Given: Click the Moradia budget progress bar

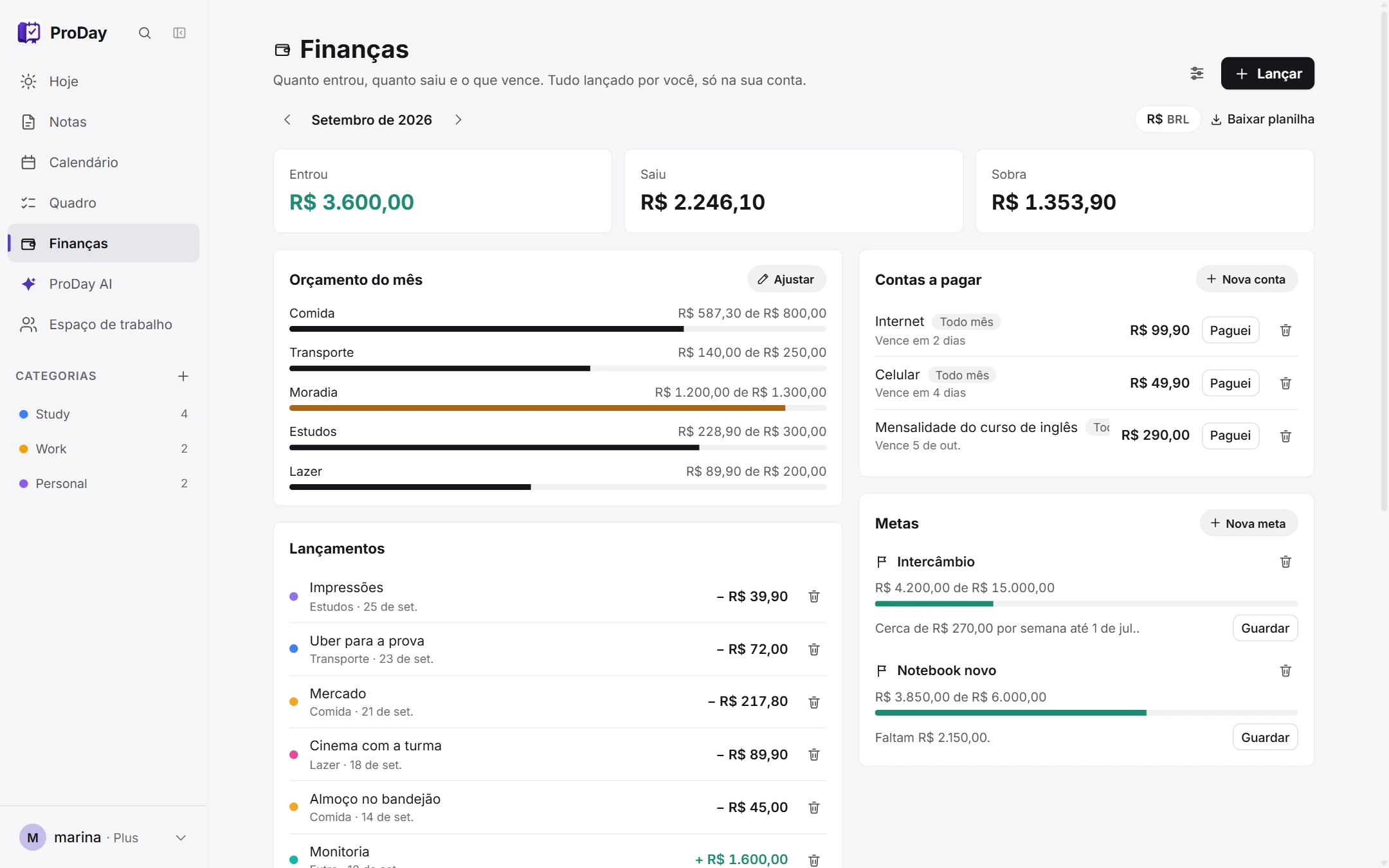Looking at the screenshot, I should (x=558, y=408).
